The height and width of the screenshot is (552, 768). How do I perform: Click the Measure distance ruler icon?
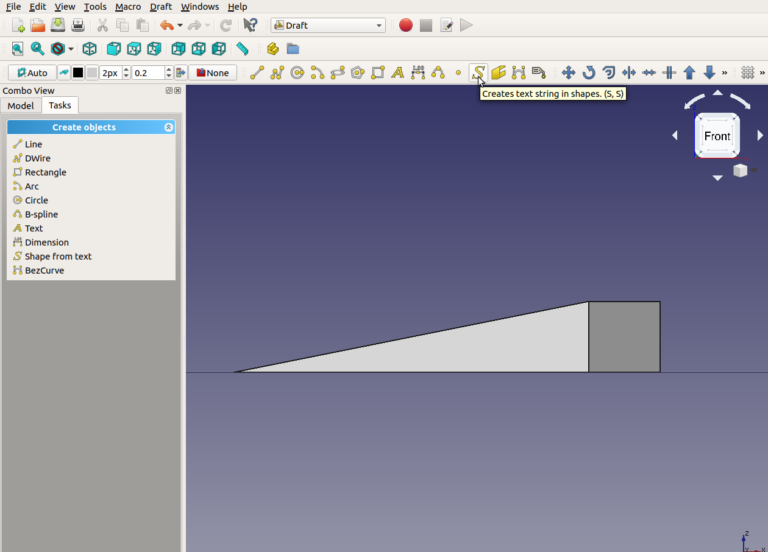tap(242, 48)
